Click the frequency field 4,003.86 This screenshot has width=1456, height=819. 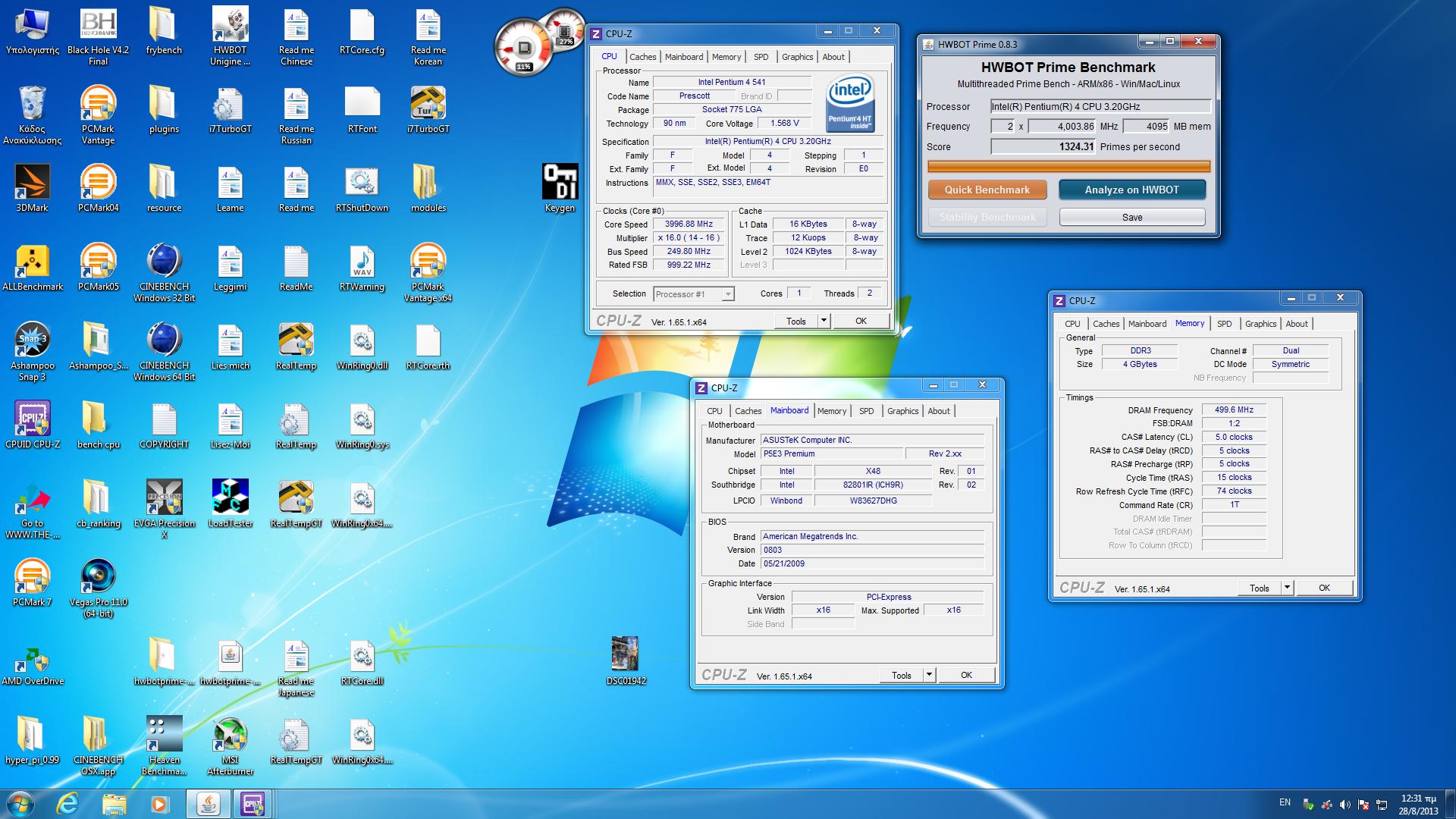coord(1062,127)
